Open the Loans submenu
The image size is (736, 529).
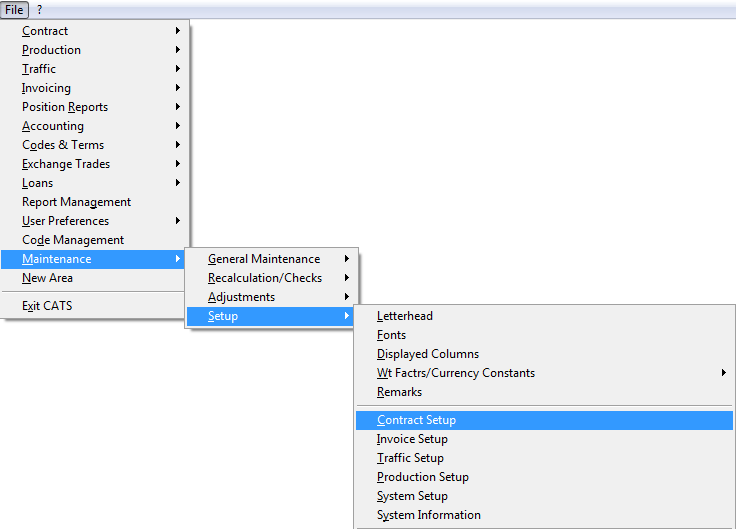click(94, 183)
